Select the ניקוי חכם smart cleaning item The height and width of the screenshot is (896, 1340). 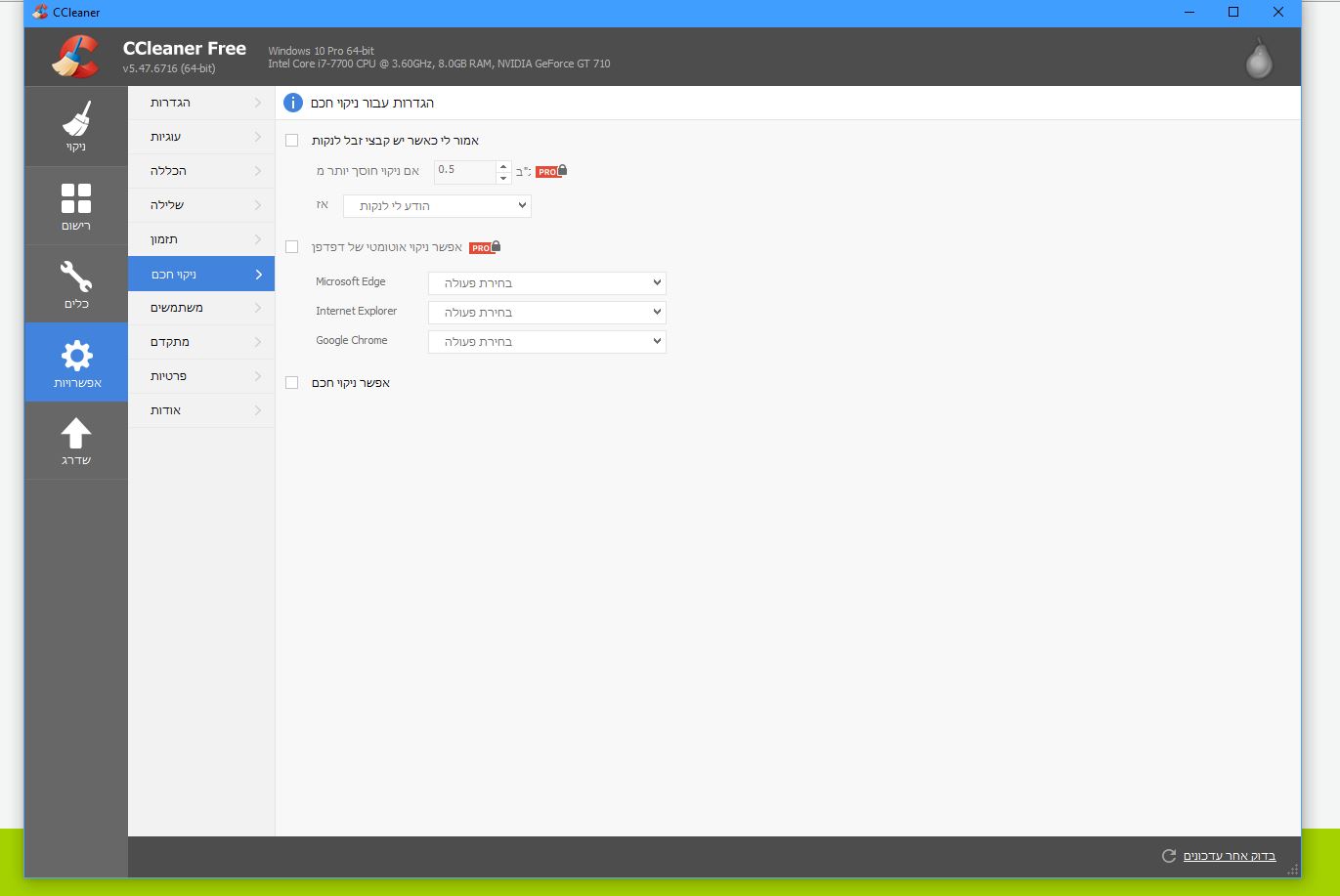click(201, 274)
